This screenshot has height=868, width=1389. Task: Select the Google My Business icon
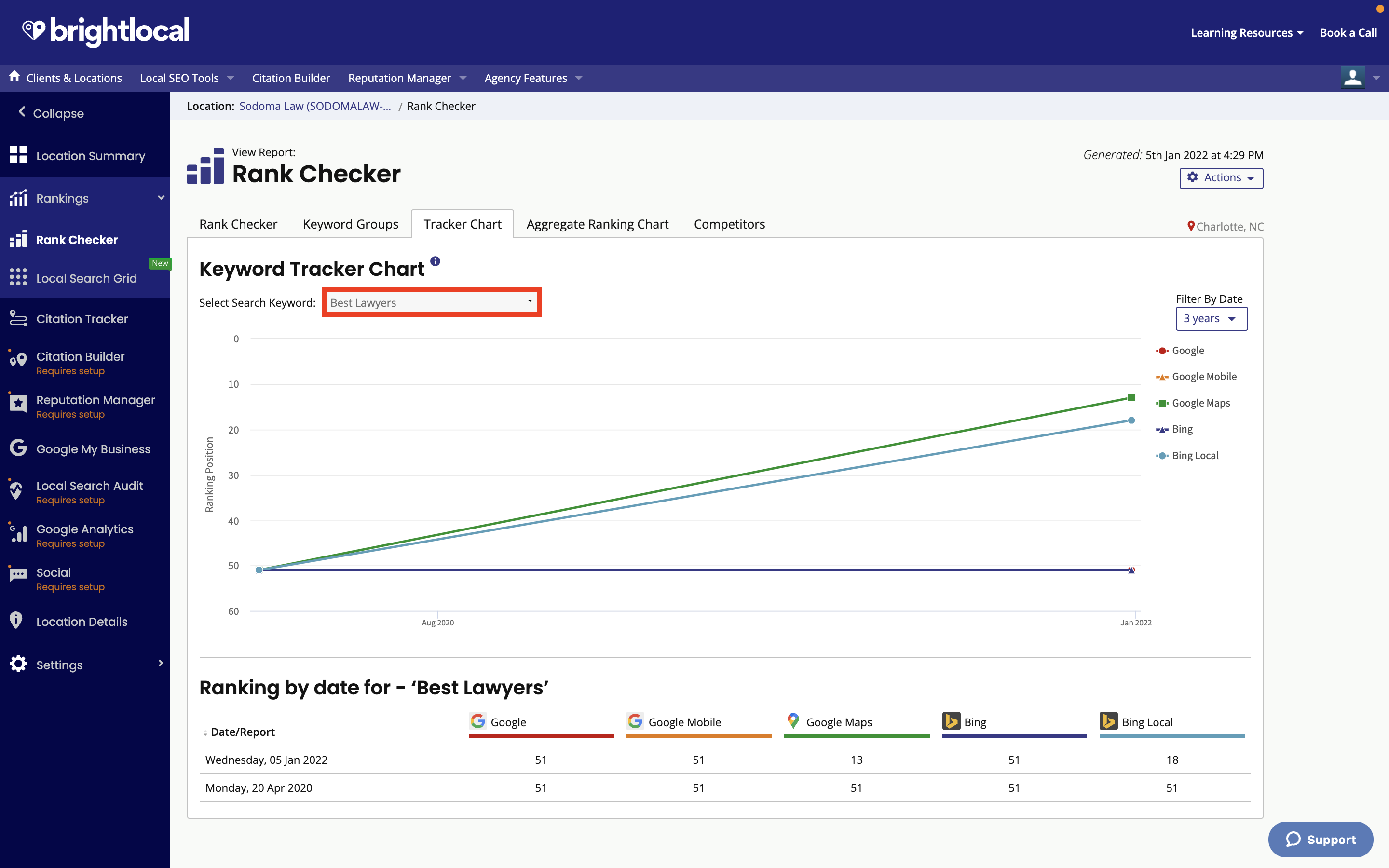tap(16, 448)
